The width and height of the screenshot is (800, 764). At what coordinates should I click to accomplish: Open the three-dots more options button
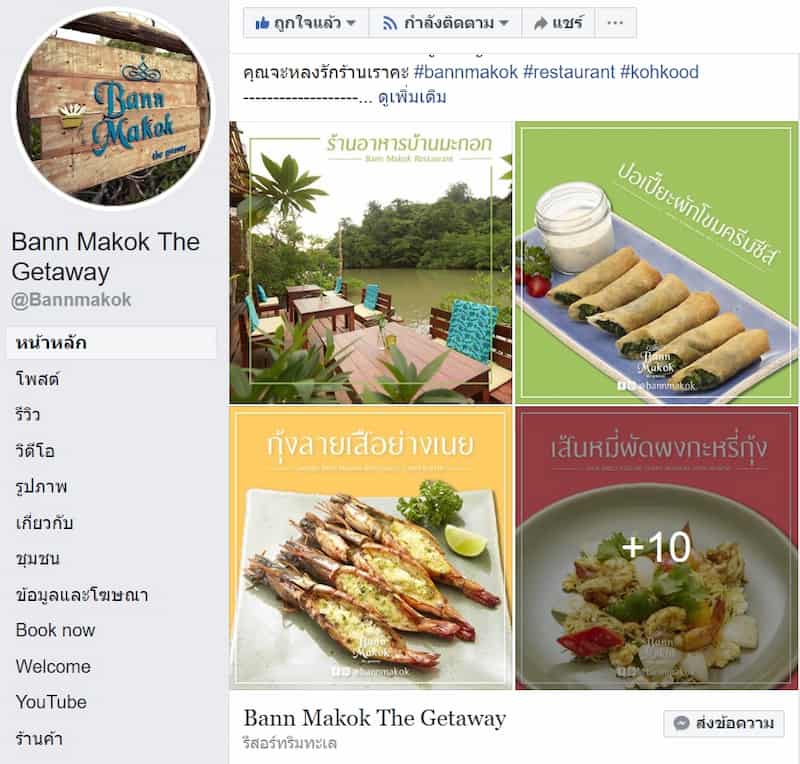(x=615, y=22)
